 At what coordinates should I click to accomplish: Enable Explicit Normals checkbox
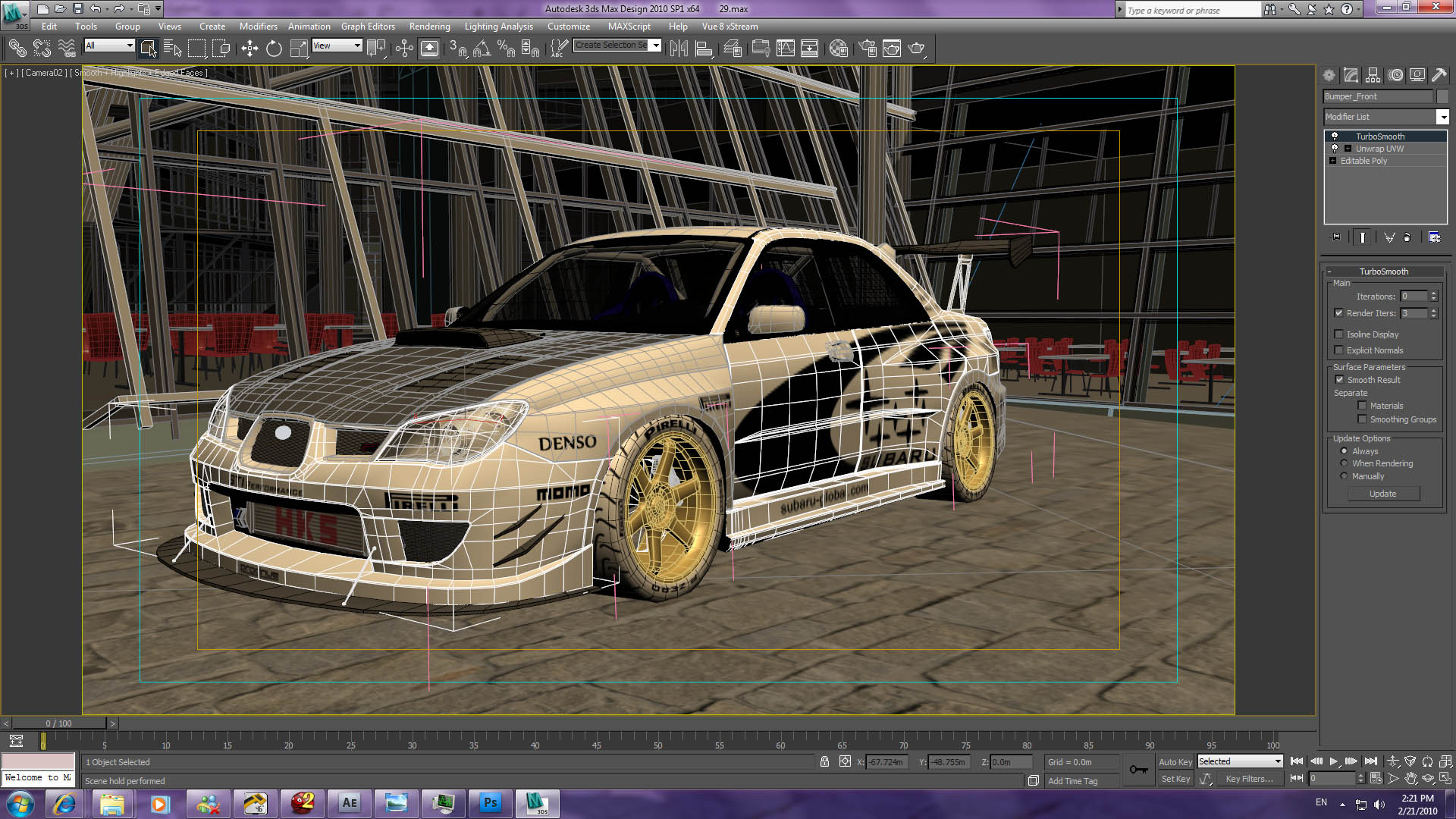pos(1338,350)
